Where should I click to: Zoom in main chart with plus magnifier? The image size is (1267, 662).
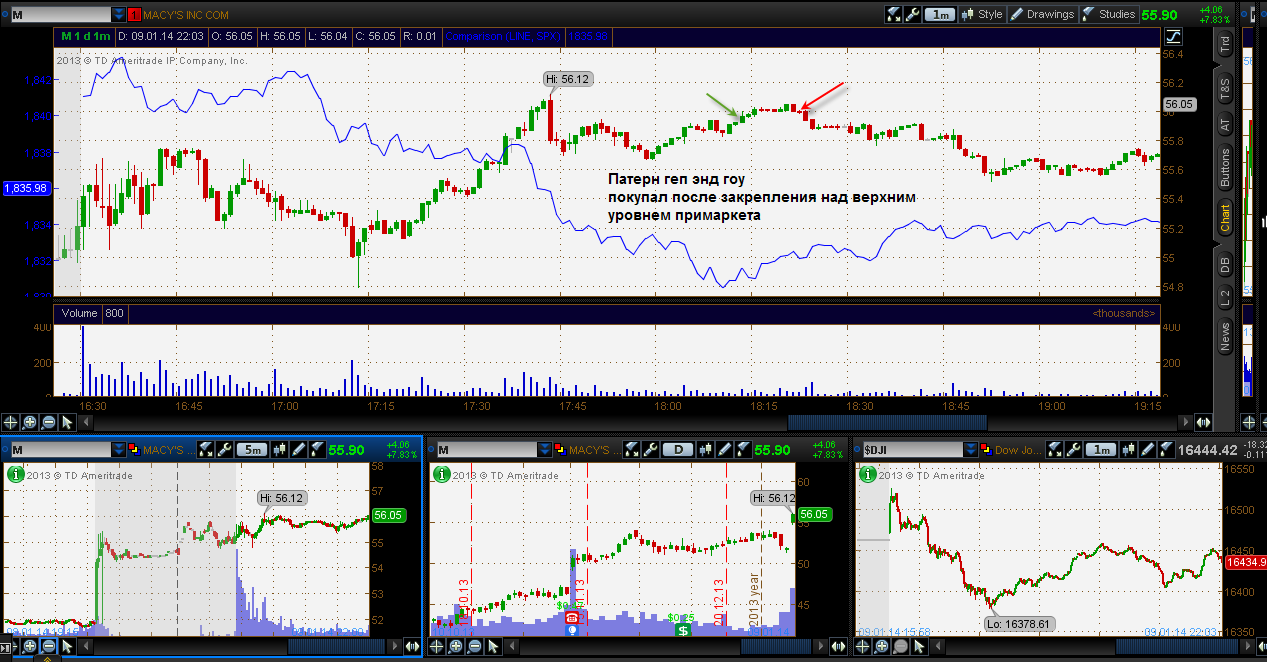click(x=29, y=422)
